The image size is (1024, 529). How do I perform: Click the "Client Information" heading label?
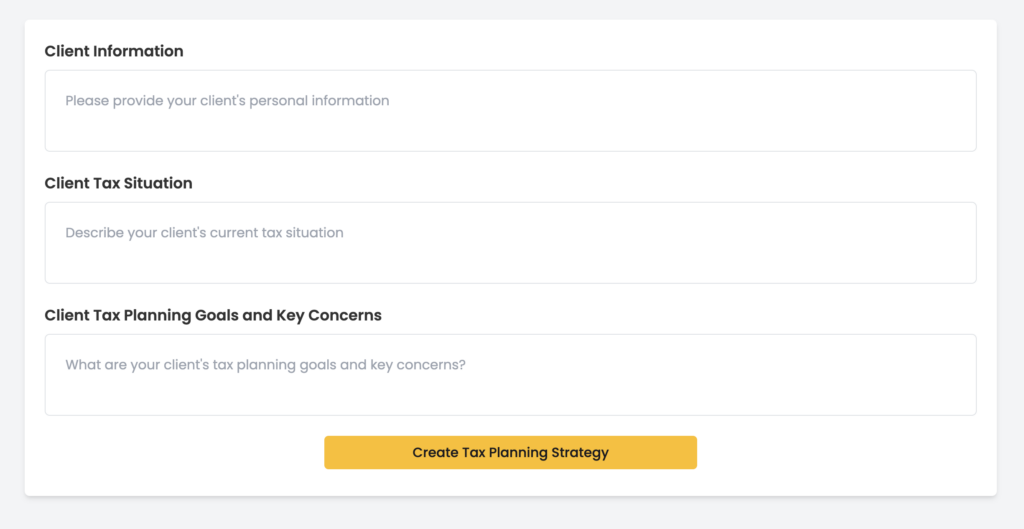coord(114,51)
